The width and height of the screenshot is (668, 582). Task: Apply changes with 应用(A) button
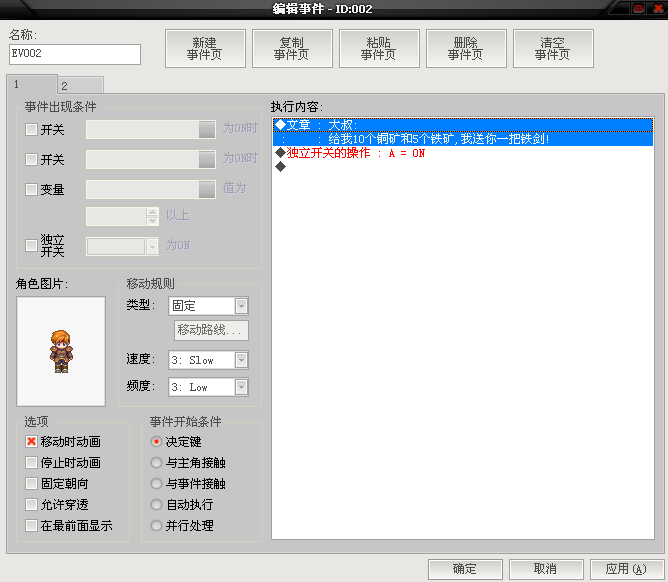click(x=626, y=569)
